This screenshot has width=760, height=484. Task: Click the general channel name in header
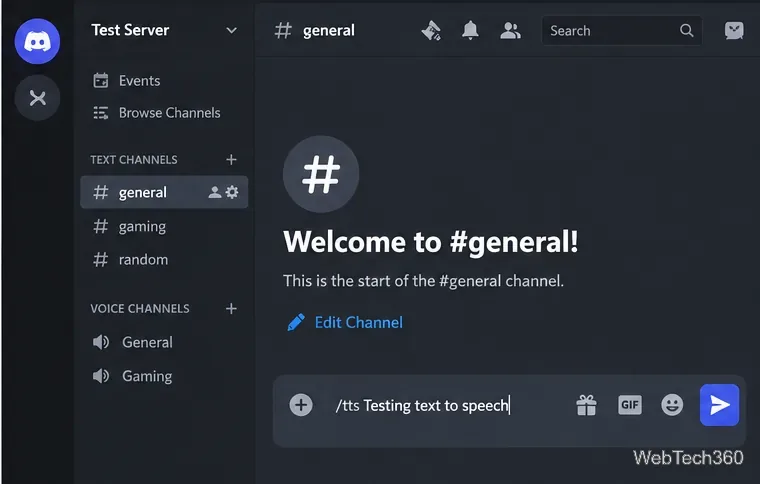[329, 31]
